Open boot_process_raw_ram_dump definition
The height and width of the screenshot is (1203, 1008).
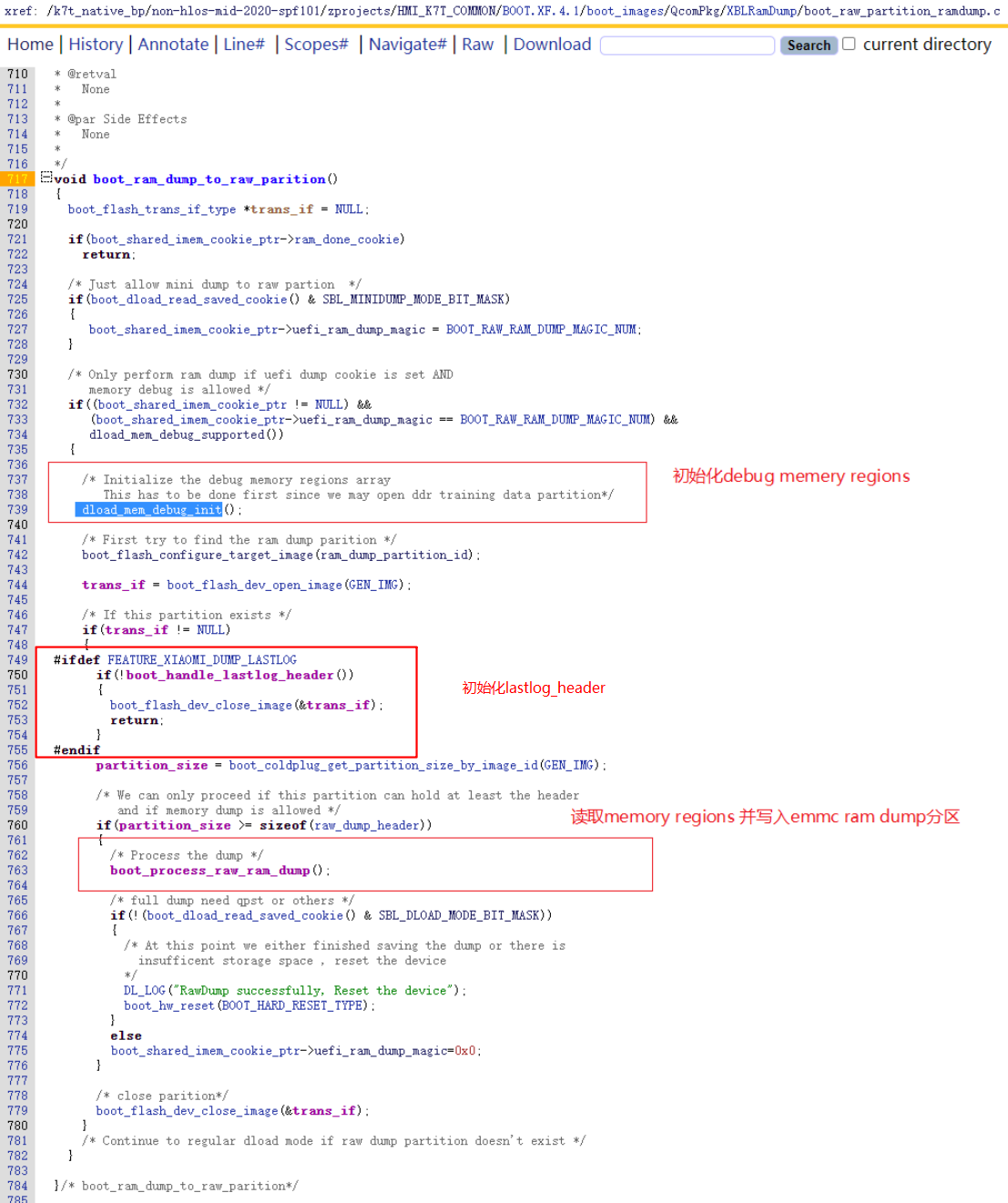pos(209,871)
